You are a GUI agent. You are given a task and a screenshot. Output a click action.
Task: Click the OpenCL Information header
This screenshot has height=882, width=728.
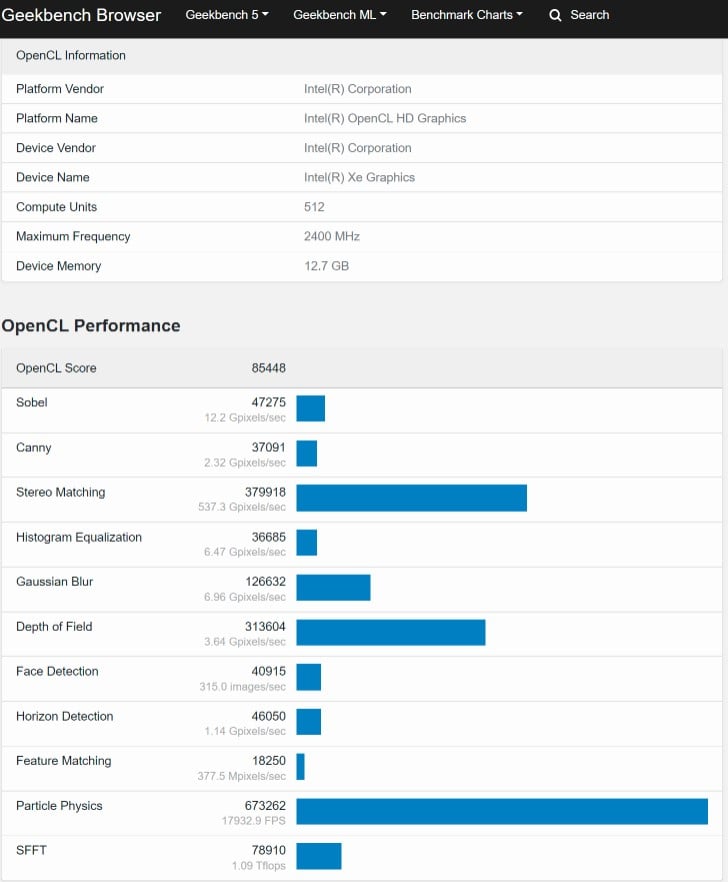click(71, 55)
